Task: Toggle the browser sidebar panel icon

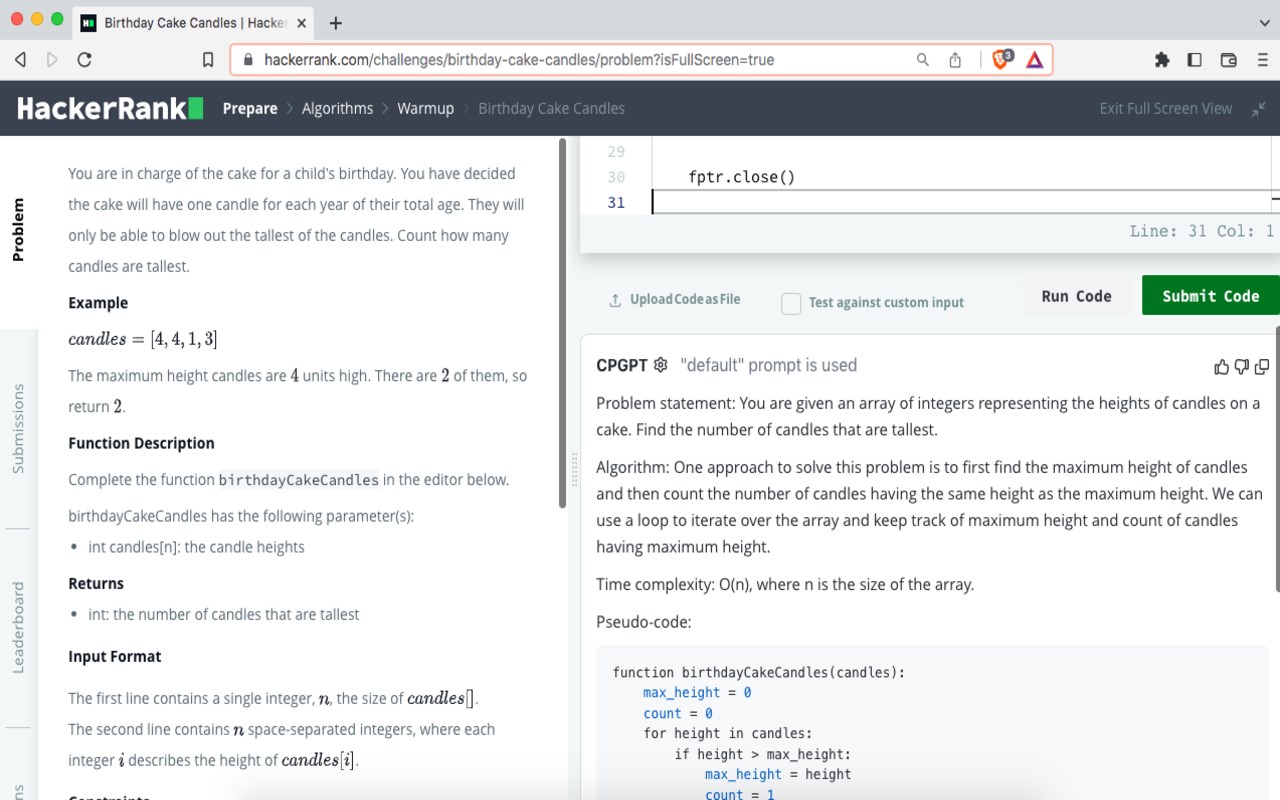Action: coord(1194,60)
